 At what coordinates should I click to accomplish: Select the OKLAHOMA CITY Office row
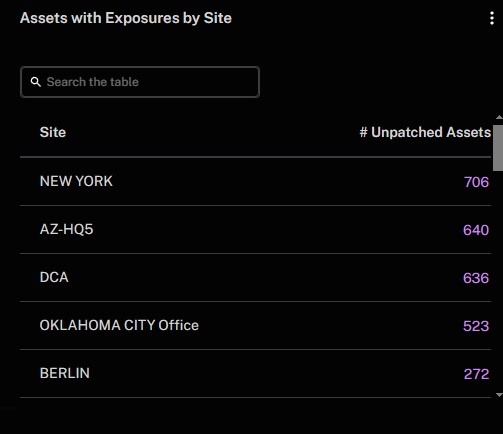[x=255, y=326]
